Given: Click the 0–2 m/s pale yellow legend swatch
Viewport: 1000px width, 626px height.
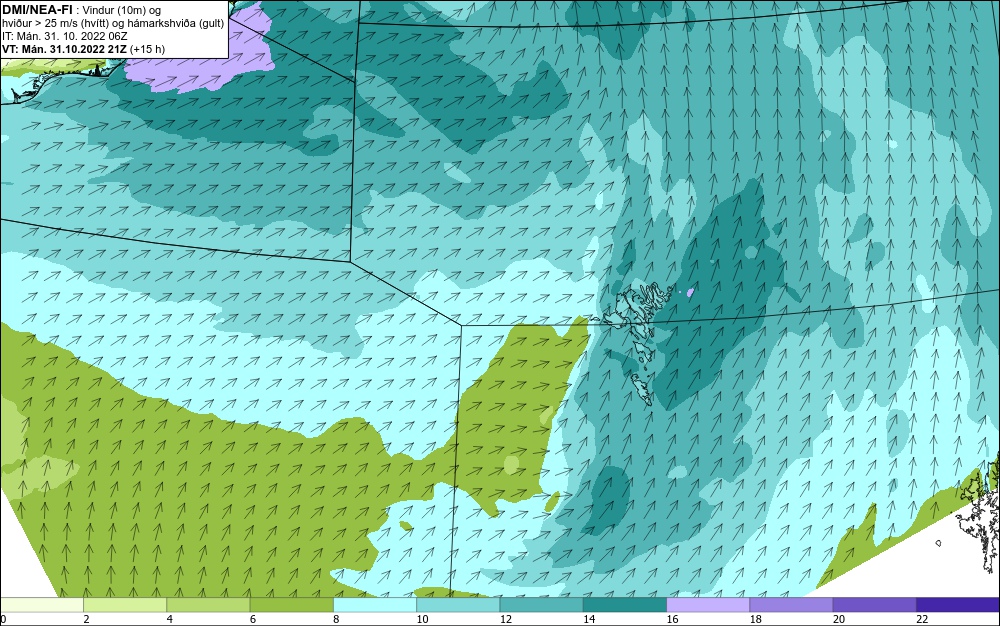Looking at the screenshot, I should click(x=41, y=605).
